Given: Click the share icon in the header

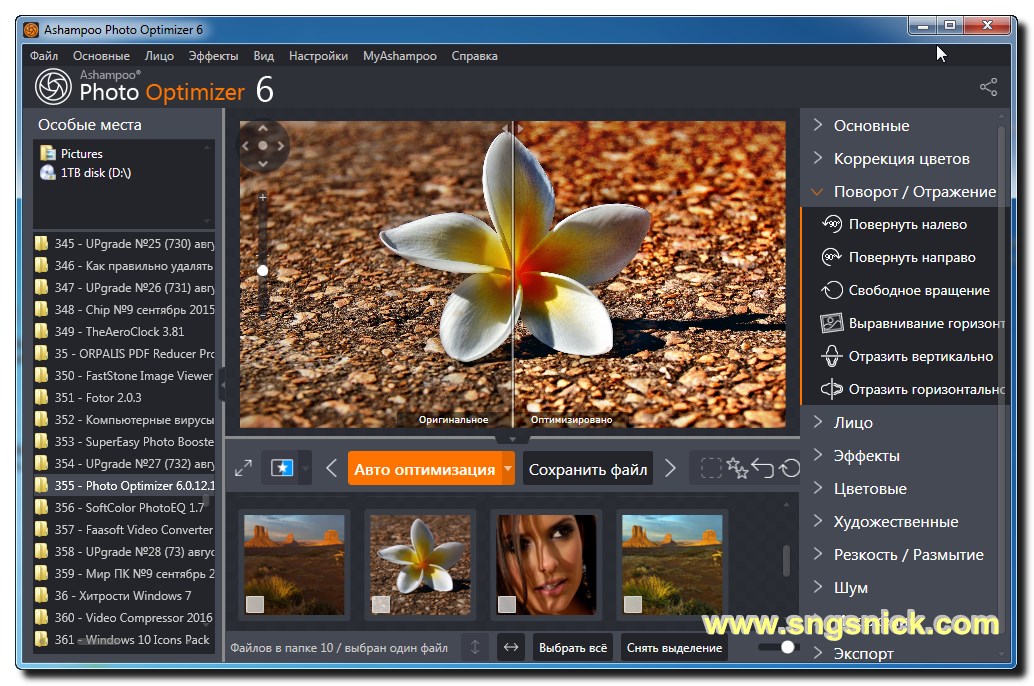Looking at the screenshot, I should pos(988,86).
